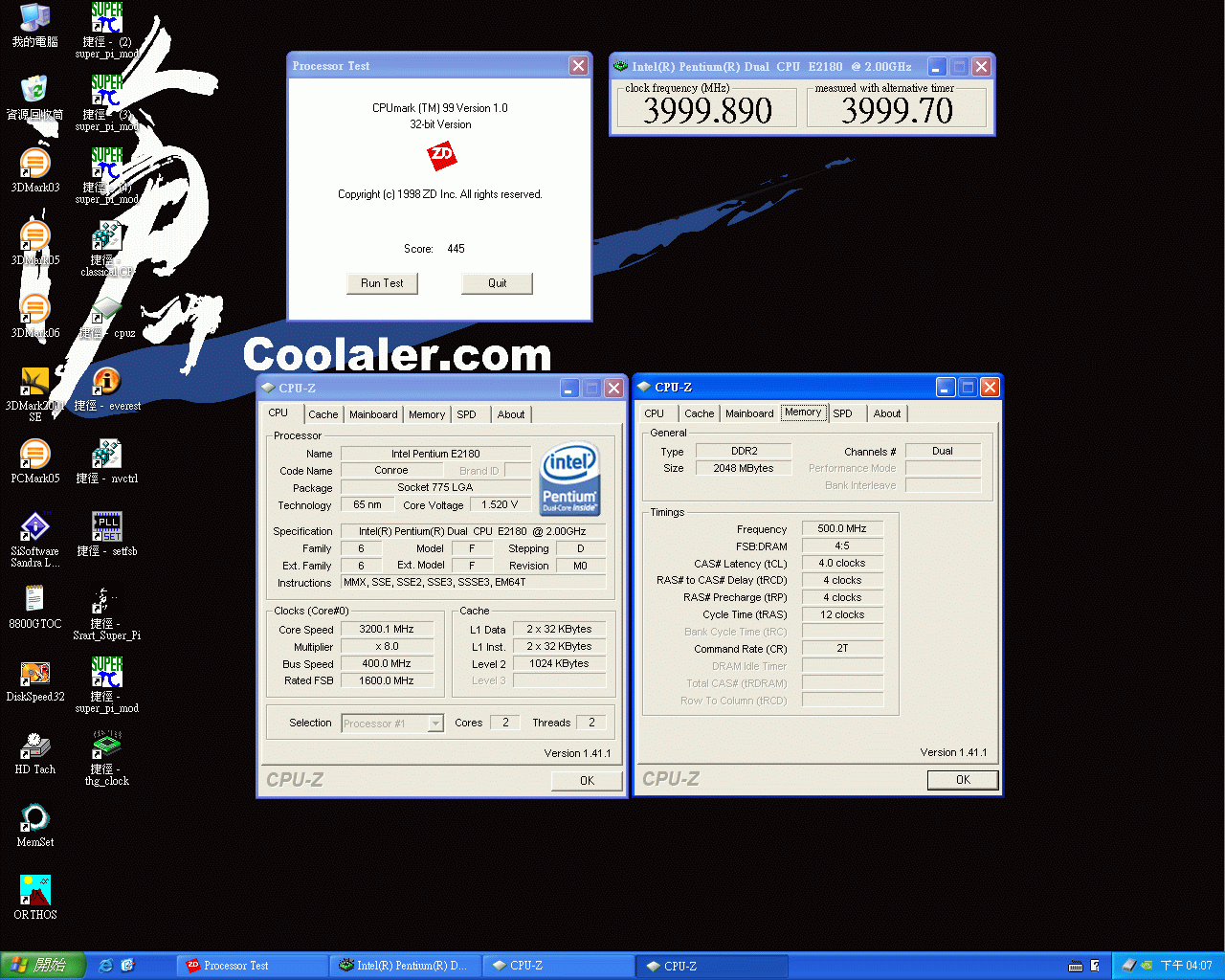Select Mainboard tab in right CPU-Z window
Viewport: 1225px width, 980px height.
749,413
